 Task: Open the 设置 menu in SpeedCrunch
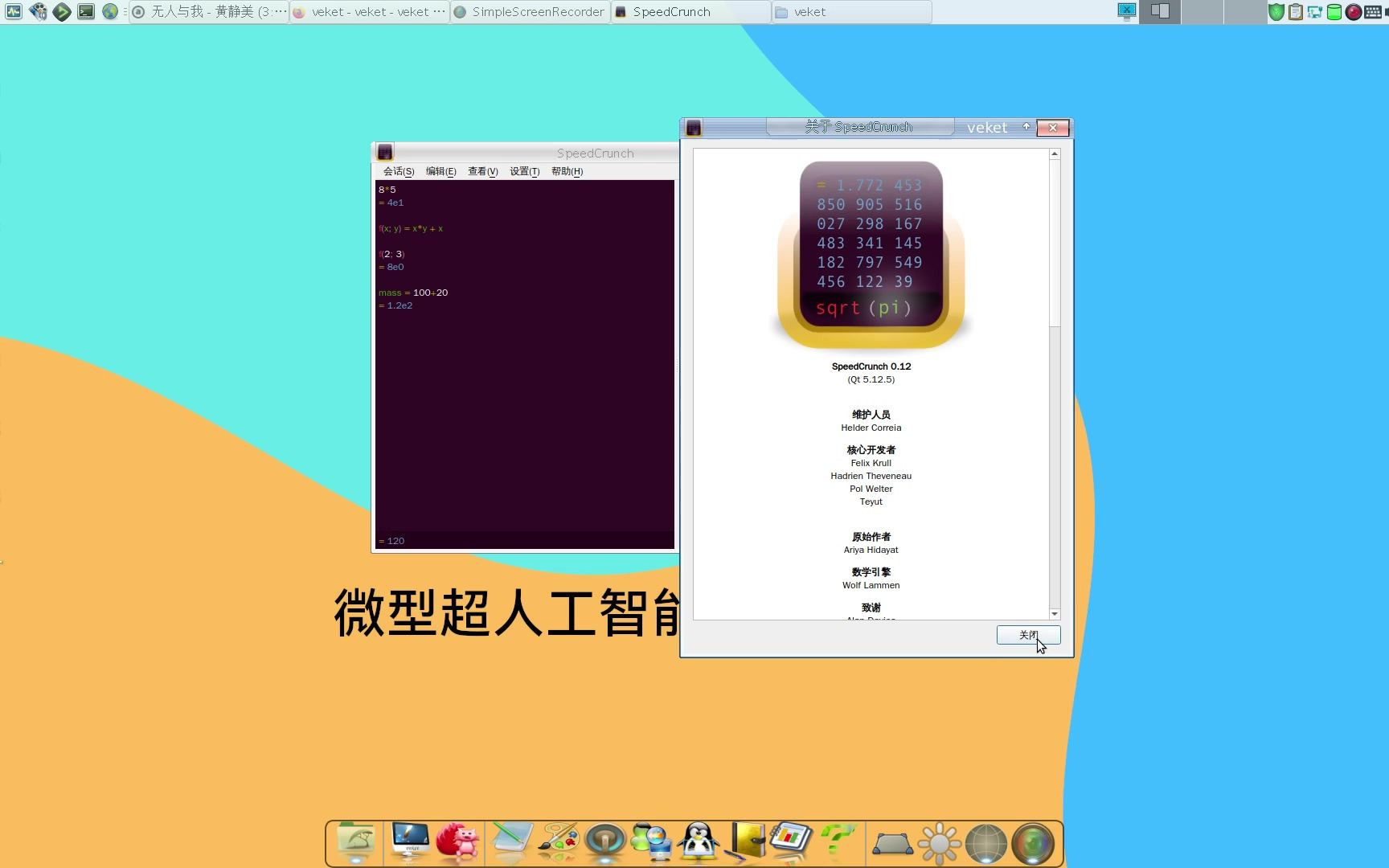(523, 171)
